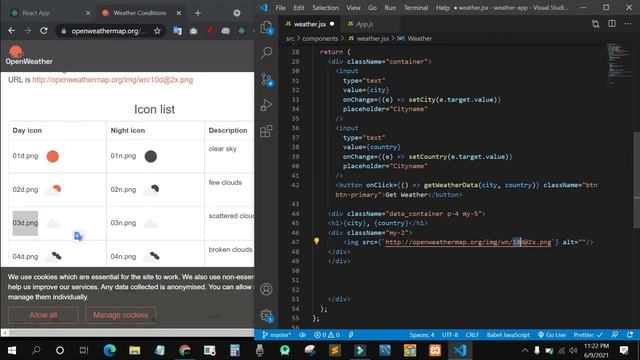Click the feedback icon in status bar

615,335
